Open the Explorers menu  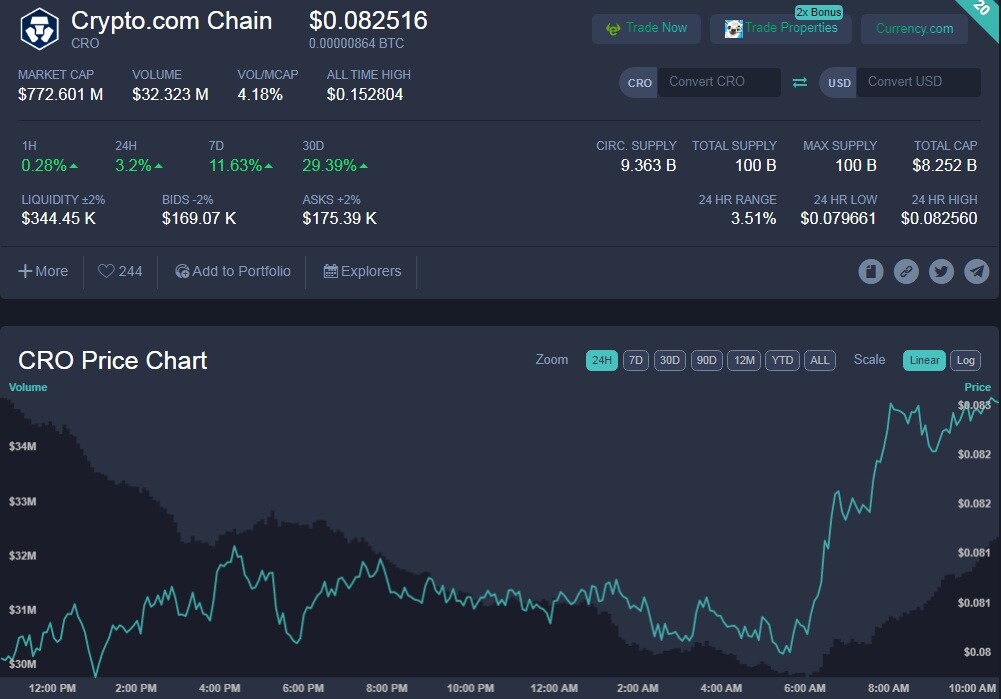(362, 271)
